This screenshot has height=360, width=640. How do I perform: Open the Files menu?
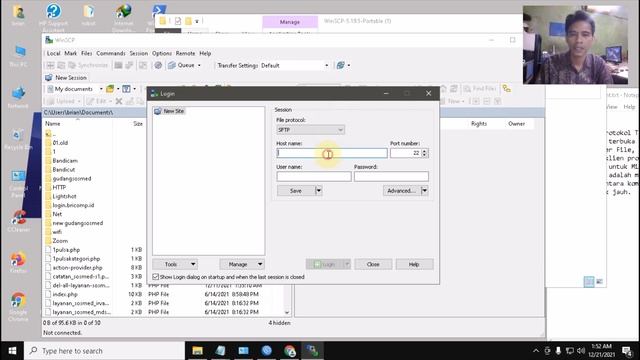pyautogui.click(x=87, y=53)
